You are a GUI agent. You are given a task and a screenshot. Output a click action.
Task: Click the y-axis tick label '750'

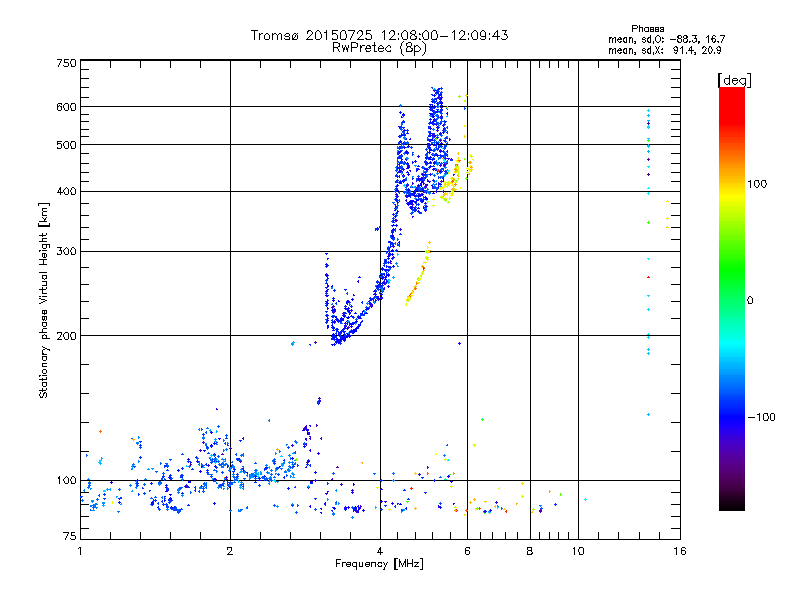[x=66, y=63]
